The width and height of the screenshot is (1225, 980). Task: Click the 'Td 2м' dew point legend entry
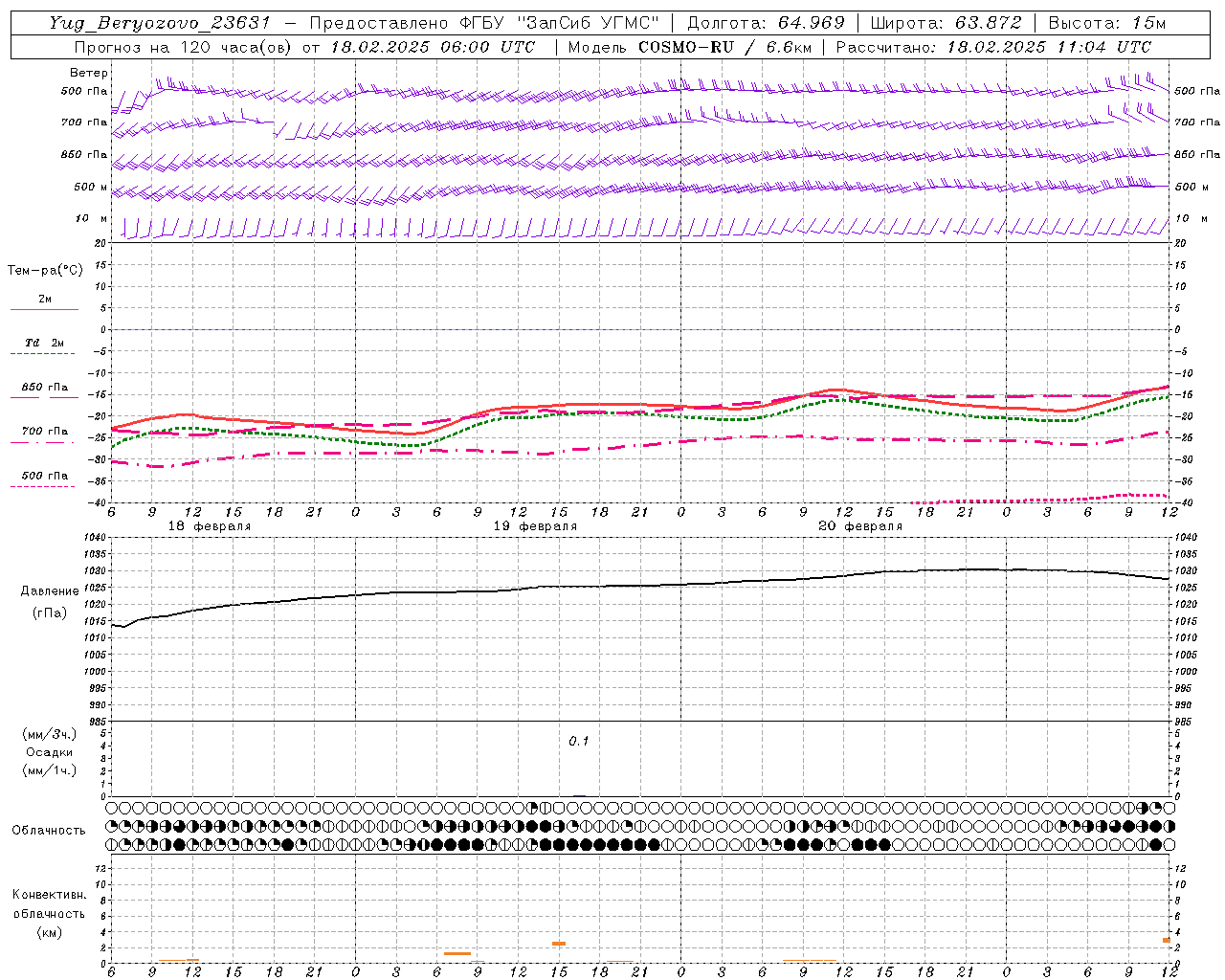(45, 343)
